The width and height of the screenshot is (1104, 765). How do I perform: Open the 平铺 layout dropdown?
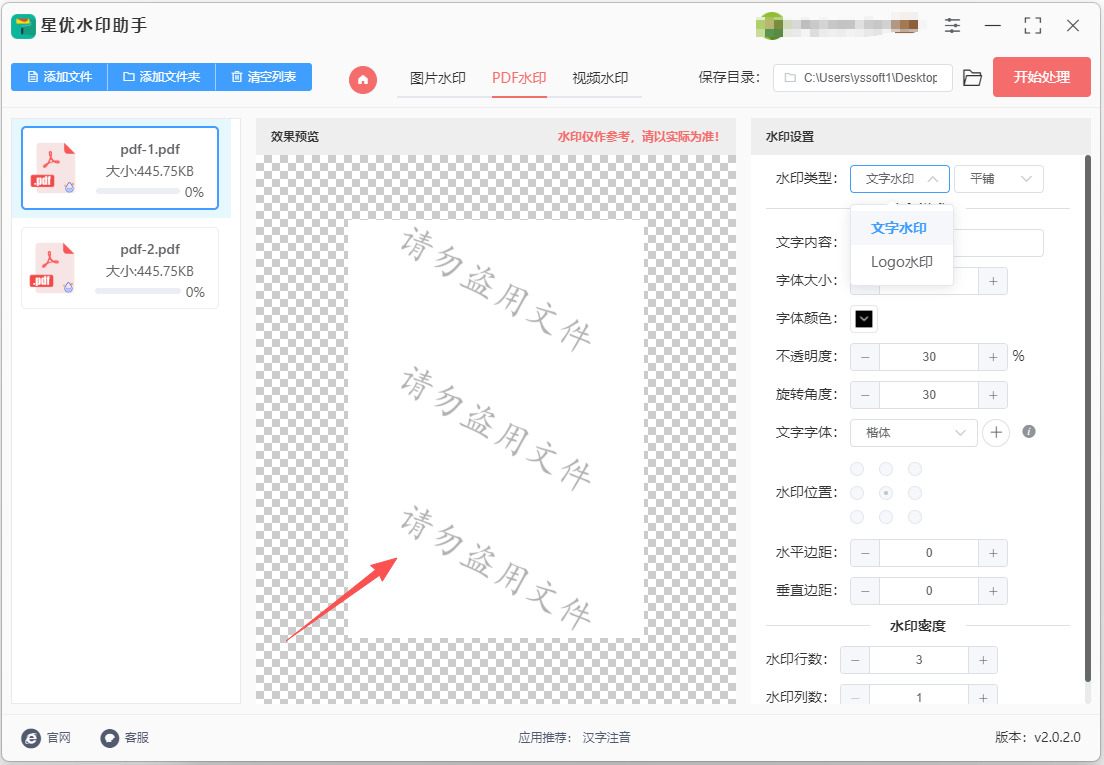coord(998,179)
